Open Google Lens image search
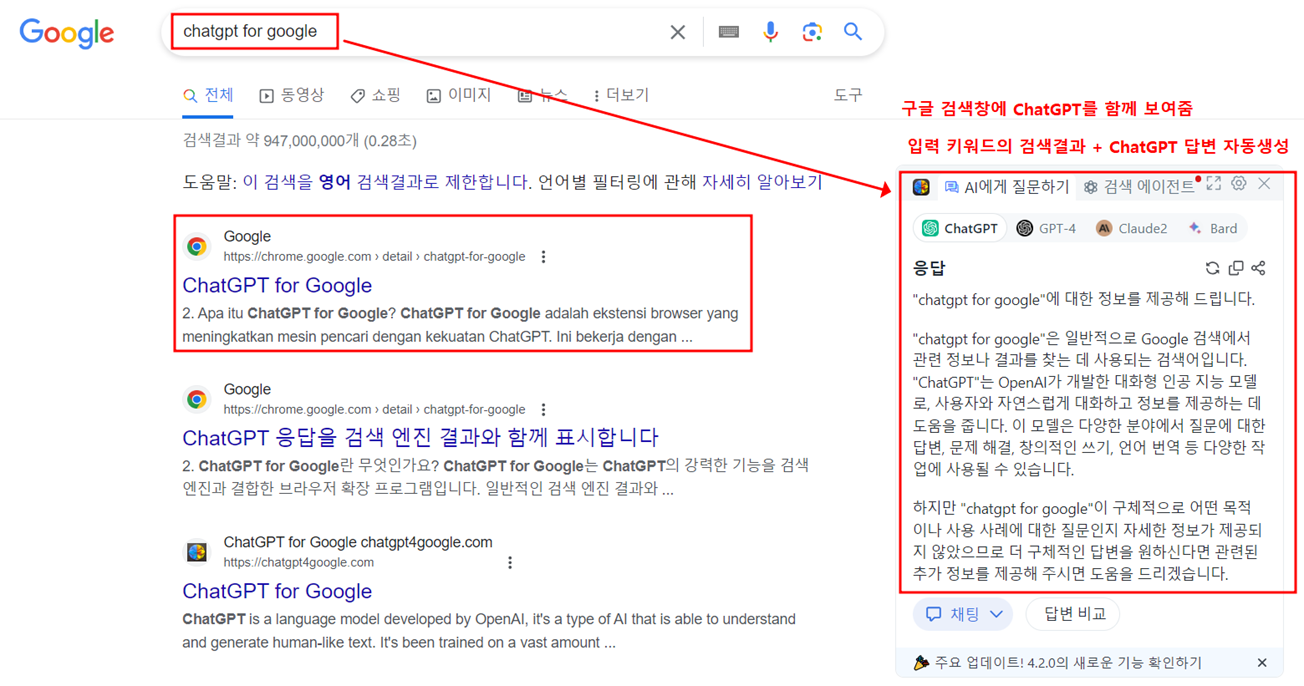This screenshot has height=686, width=1304. (x=812, y=32)
